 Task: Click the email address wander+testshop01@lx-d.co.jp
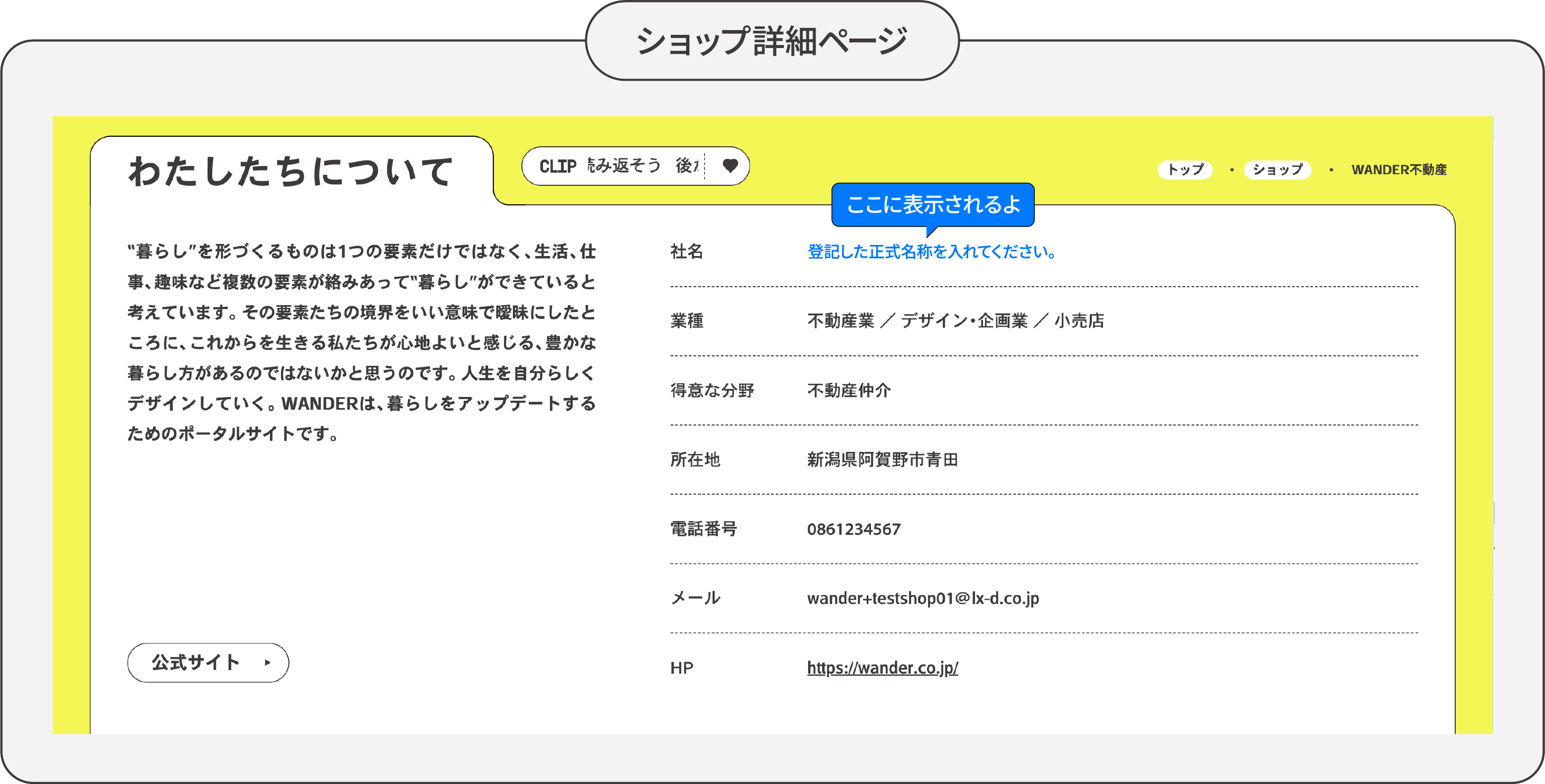point(922,598)
